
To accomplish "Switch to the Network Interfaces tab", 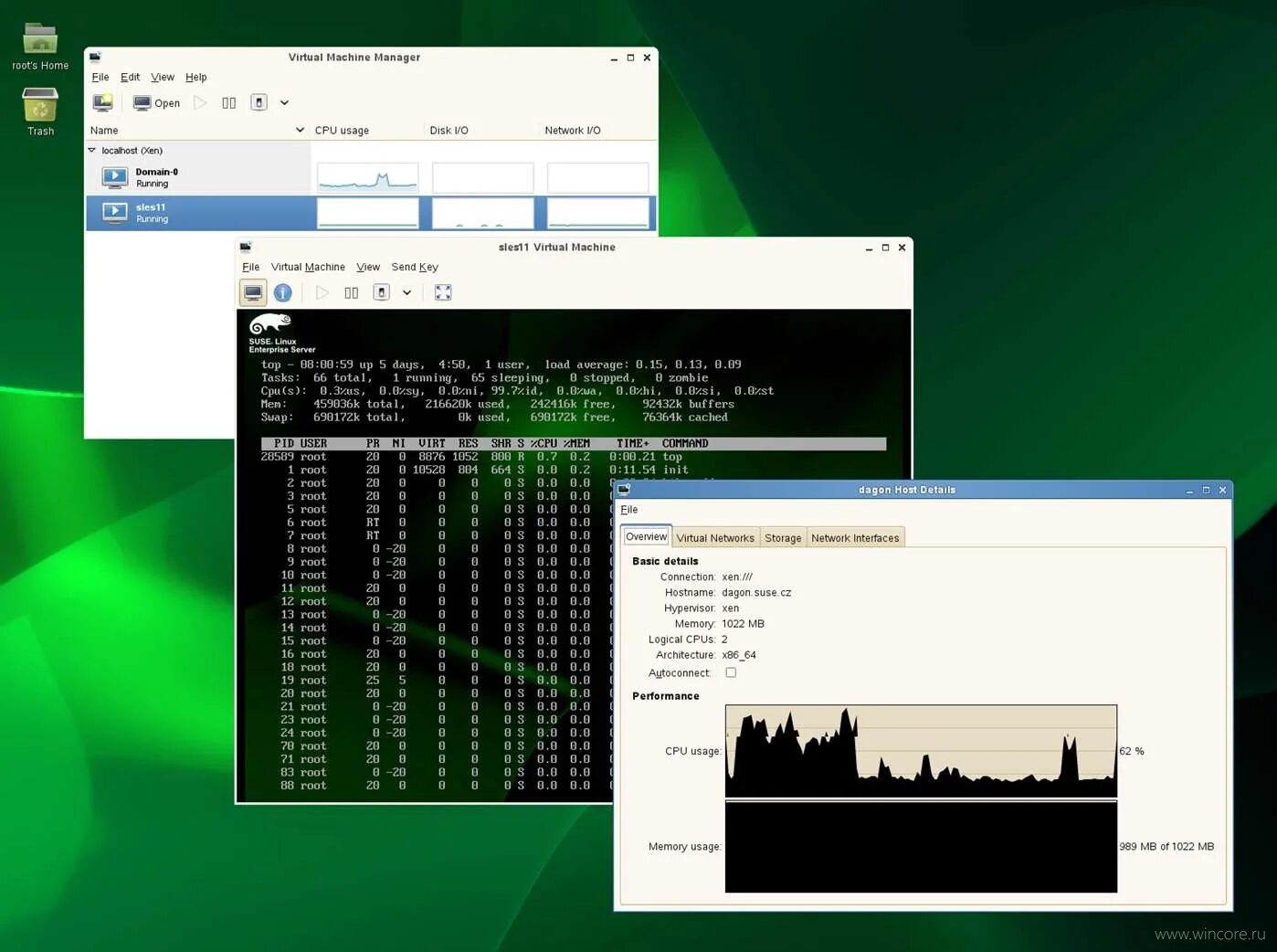I will [855, 537].
